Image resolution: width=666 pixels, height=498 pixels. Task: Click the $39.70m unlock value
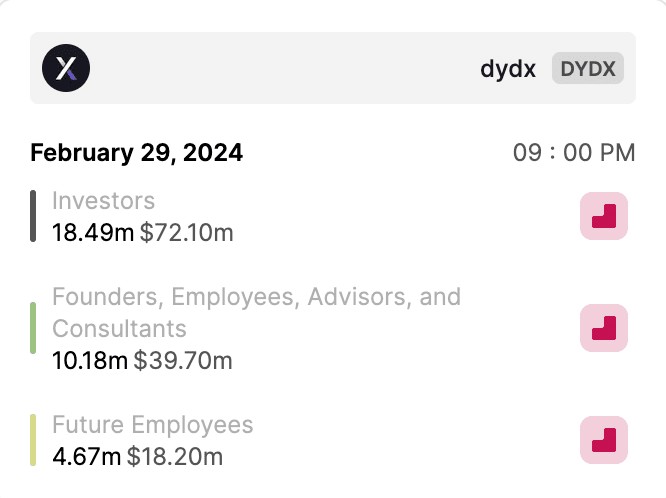(x=183, y=361)
